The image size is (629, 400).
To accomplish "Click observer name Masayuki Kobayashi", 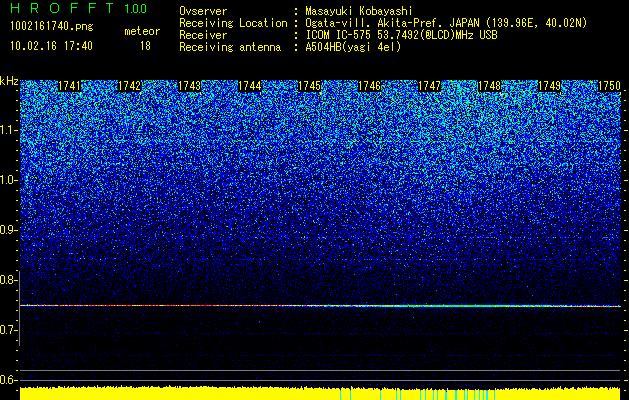I will point(359,11).
